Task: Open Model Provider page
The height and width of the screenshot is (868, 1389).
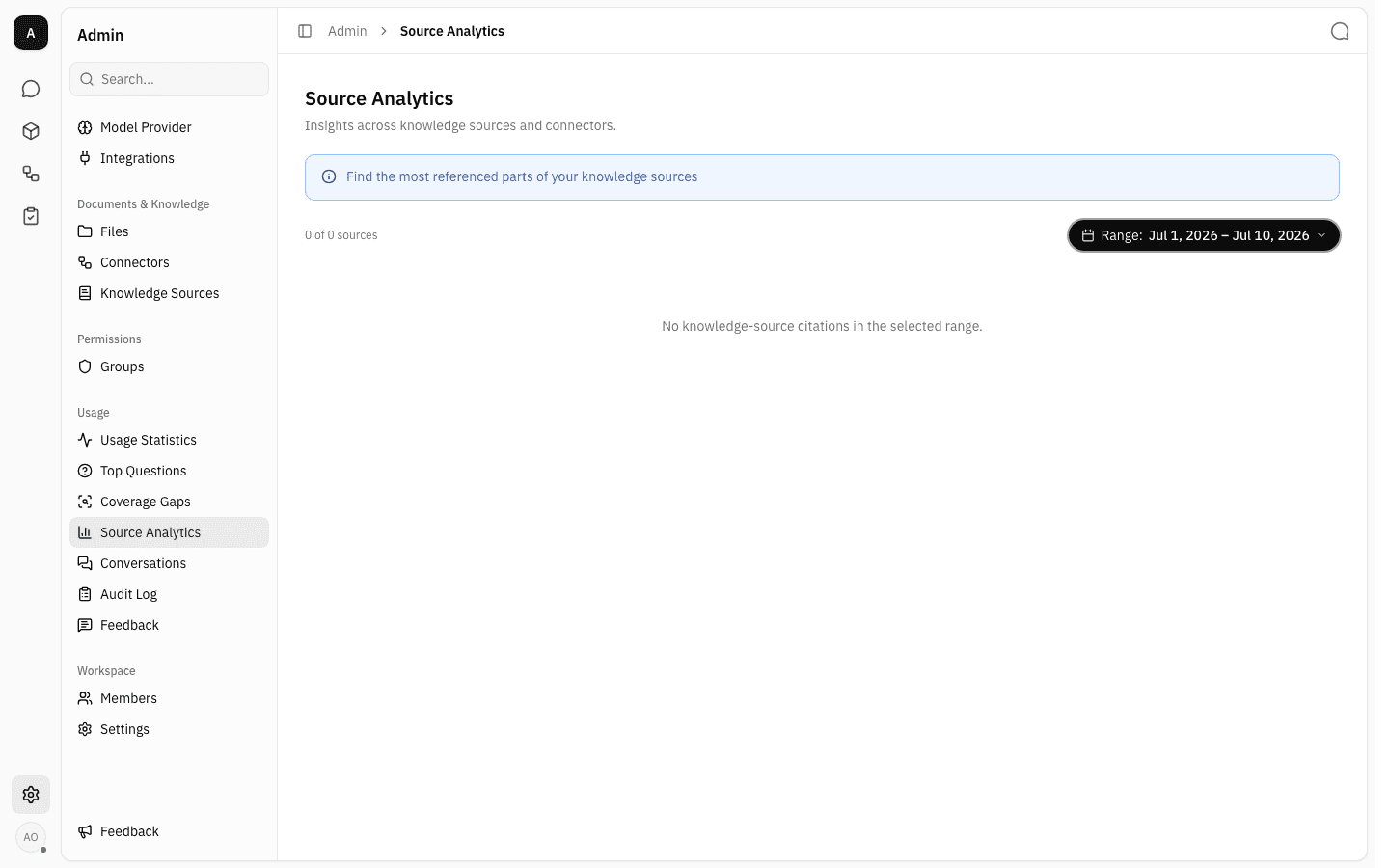Action: point(169,127)
